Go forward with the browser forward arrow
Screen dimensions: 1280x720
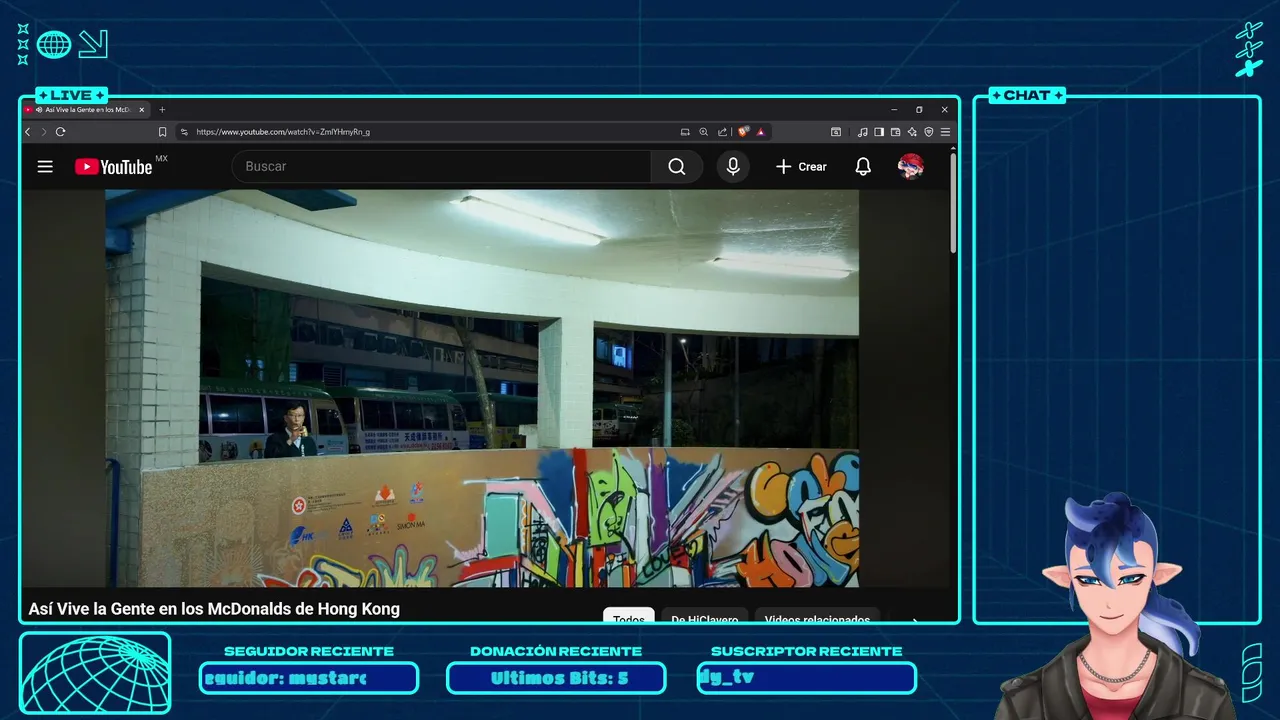point(43,132)
